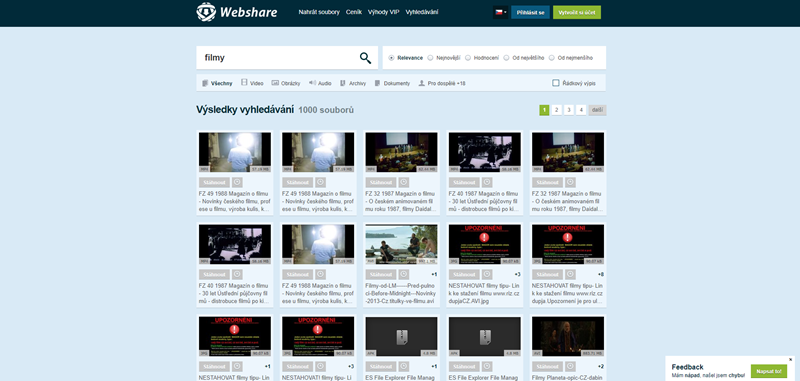Click the Přihlásit se button
Screen dimensions: 800x381
click(530, 12)
